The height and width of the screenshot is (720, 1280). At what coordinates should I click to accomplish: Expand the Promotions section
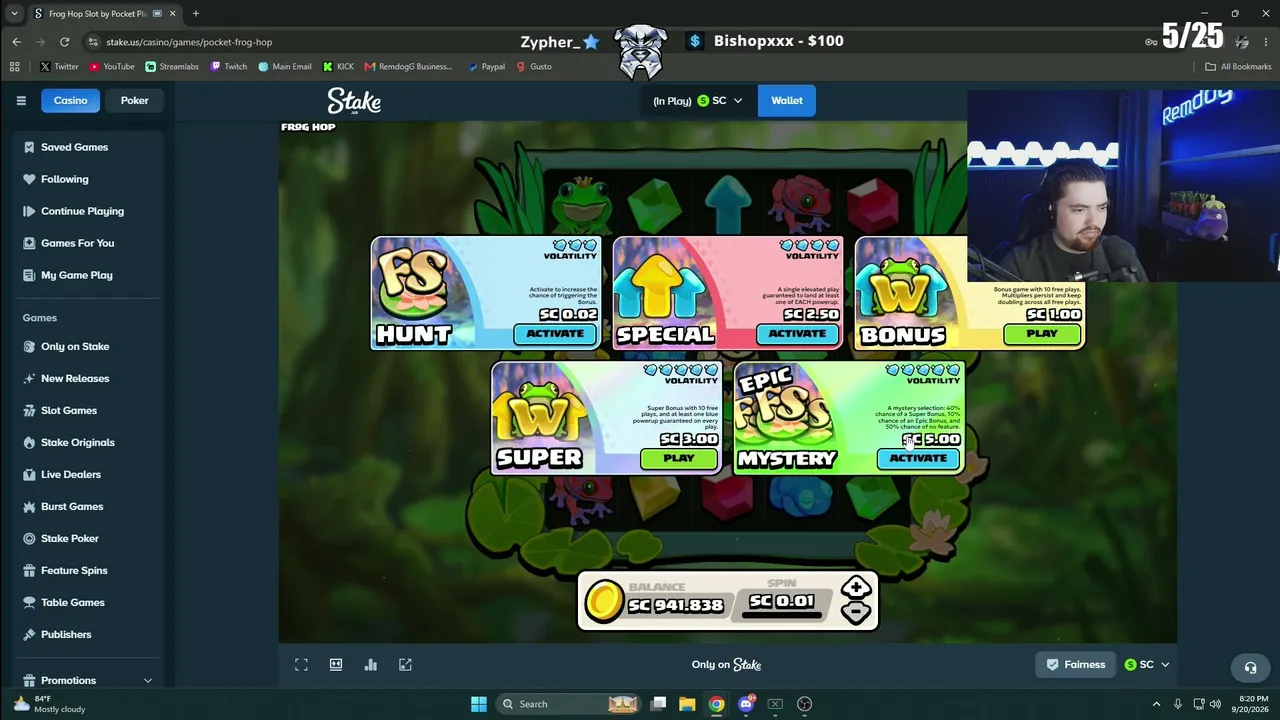click(x=88, y=680)
